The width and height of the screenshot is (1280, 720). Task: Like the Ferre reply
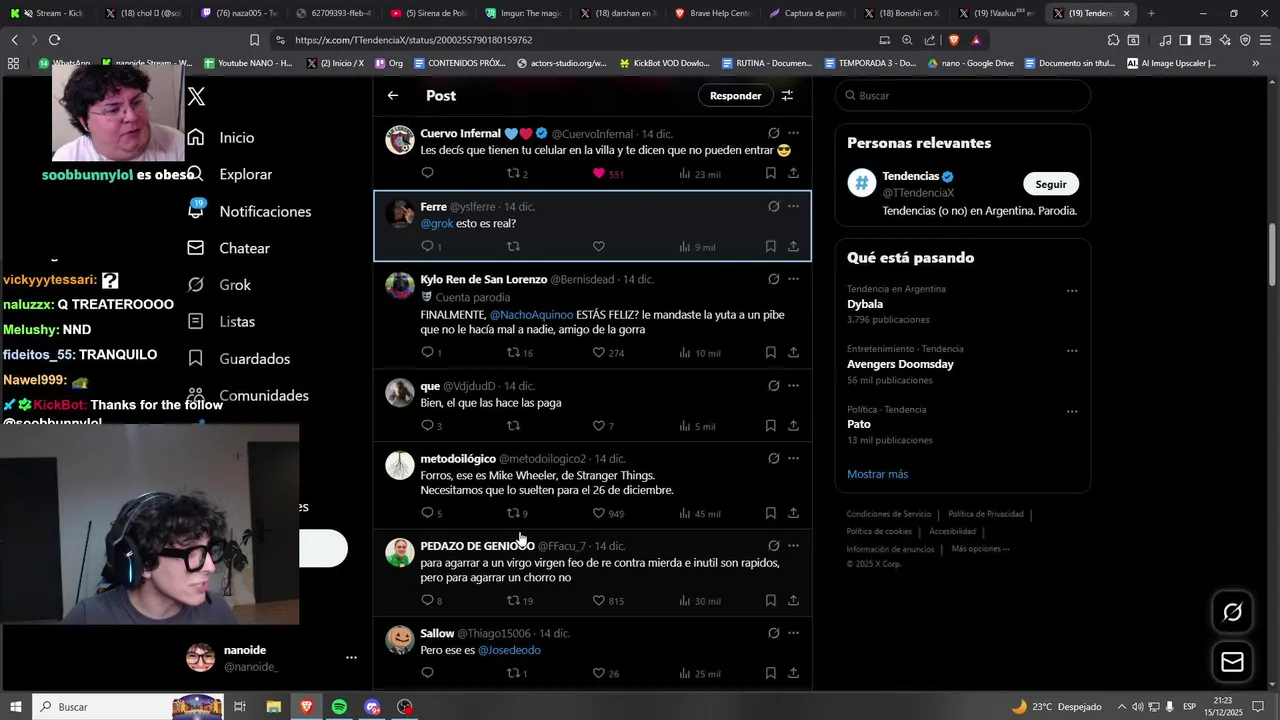click(599, 247)
